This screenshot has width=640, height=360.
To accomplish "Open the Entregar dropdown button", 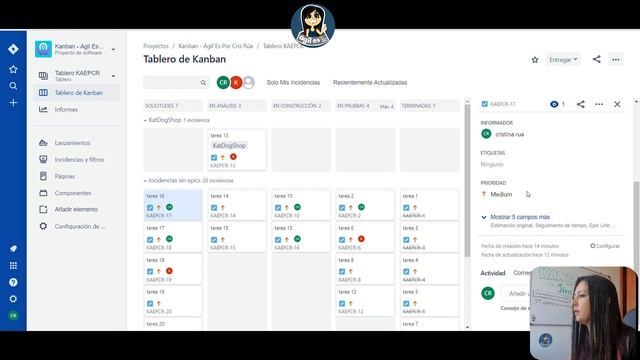I will tap(563, 60).
